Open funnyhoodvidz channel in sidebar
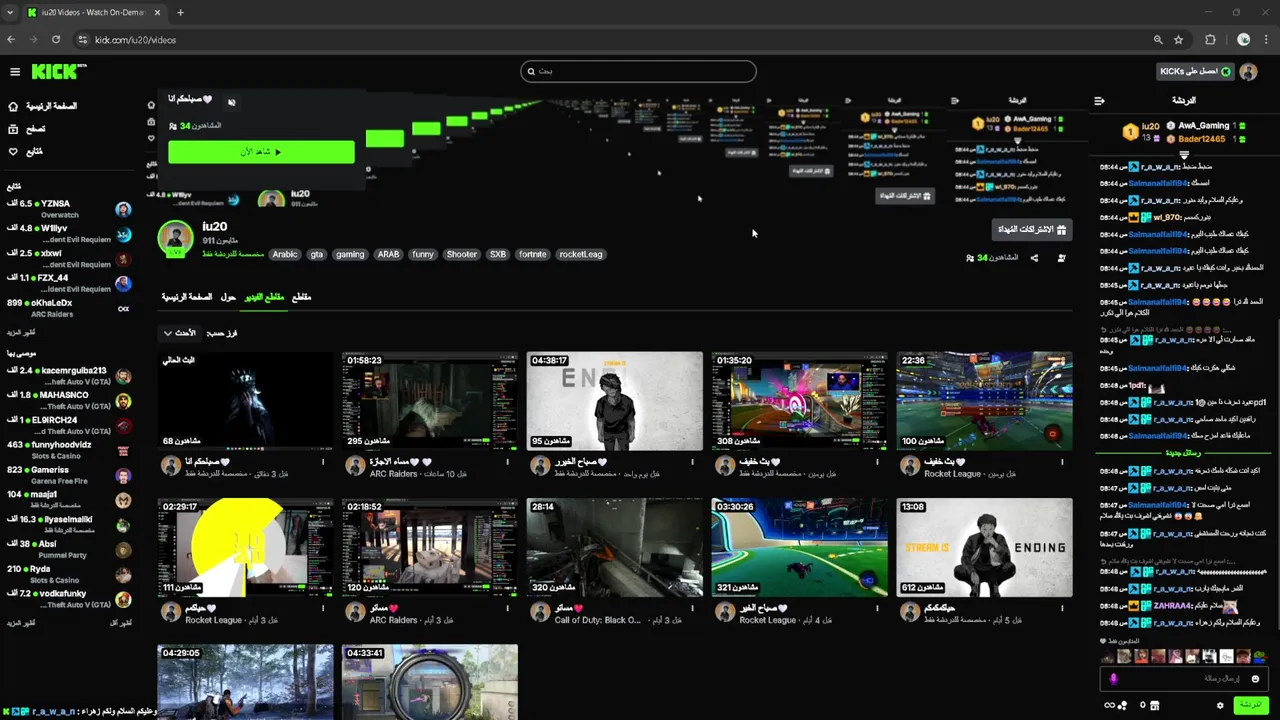Screen dimensions: 1280x720 pyautogui.click(x=69, y=450)
